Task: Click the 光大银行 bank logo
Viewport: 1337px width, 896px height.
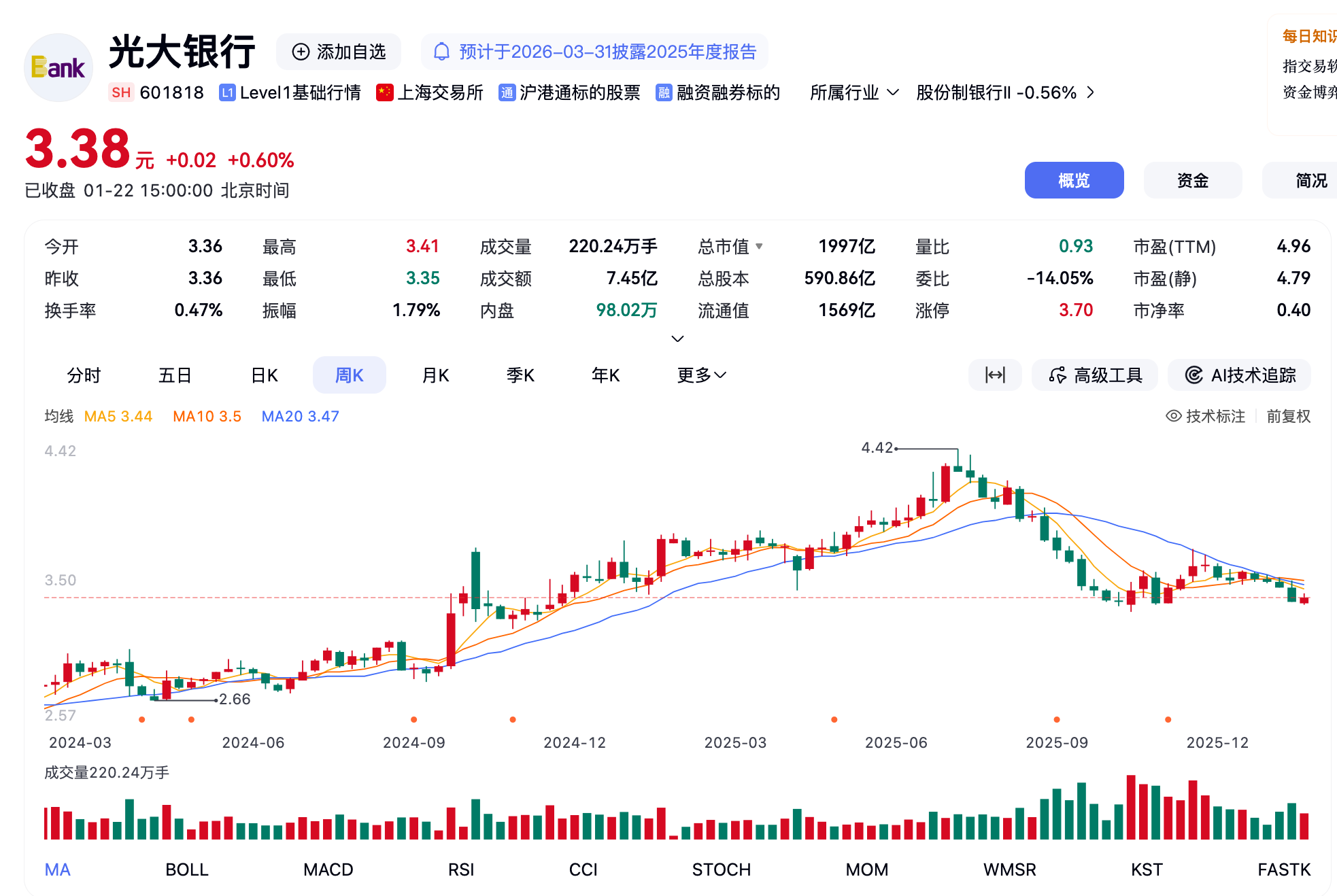Action: pyautogui.click(x=58, y=67)
